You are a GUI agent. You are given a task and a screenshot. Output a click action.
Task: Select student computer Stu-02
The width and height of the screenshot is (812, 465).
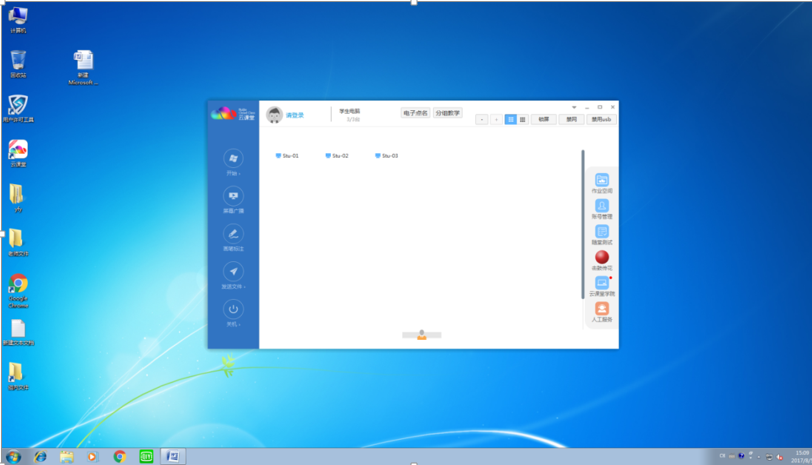(x=337, y=156)
